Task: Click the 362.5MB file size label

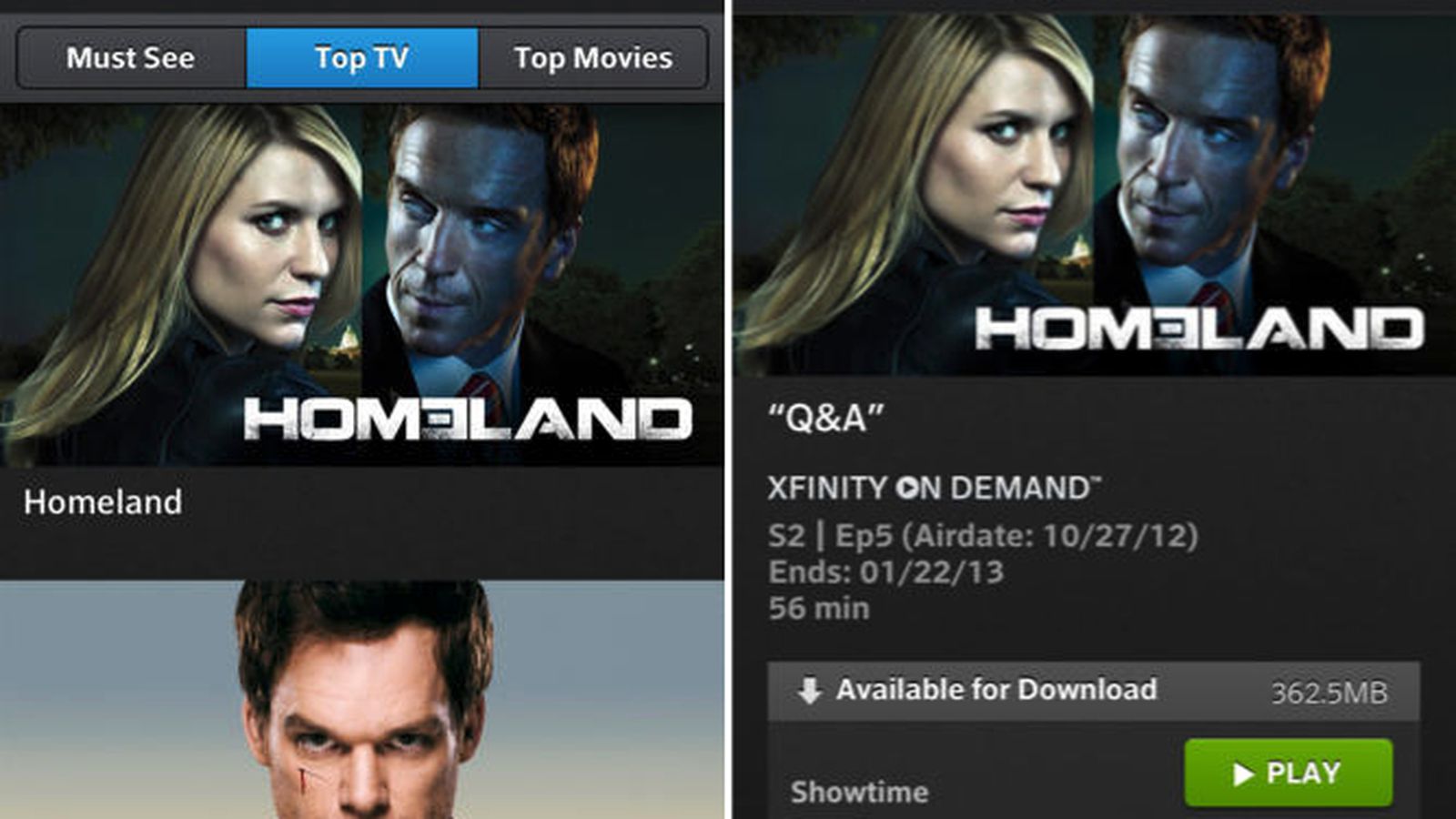Action: 1330,693
